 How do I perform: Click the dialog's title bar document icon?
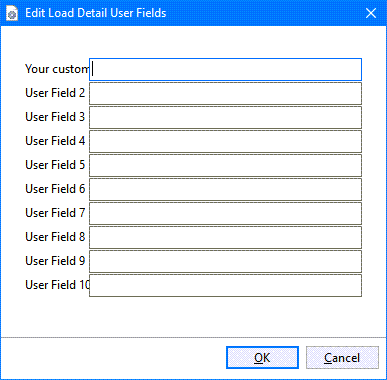pyautogui.click(x=12, y=13)
